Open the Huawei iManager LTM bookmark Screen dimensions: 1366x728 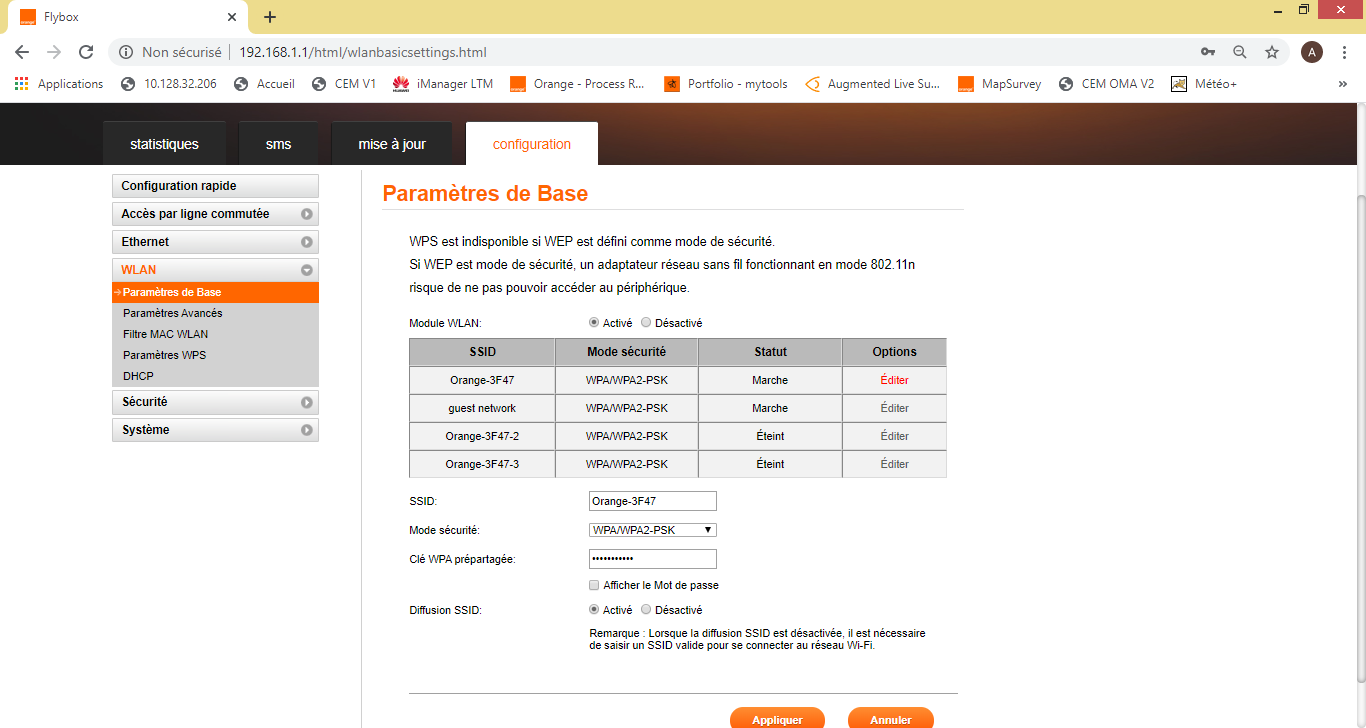[x=443, y=84]
